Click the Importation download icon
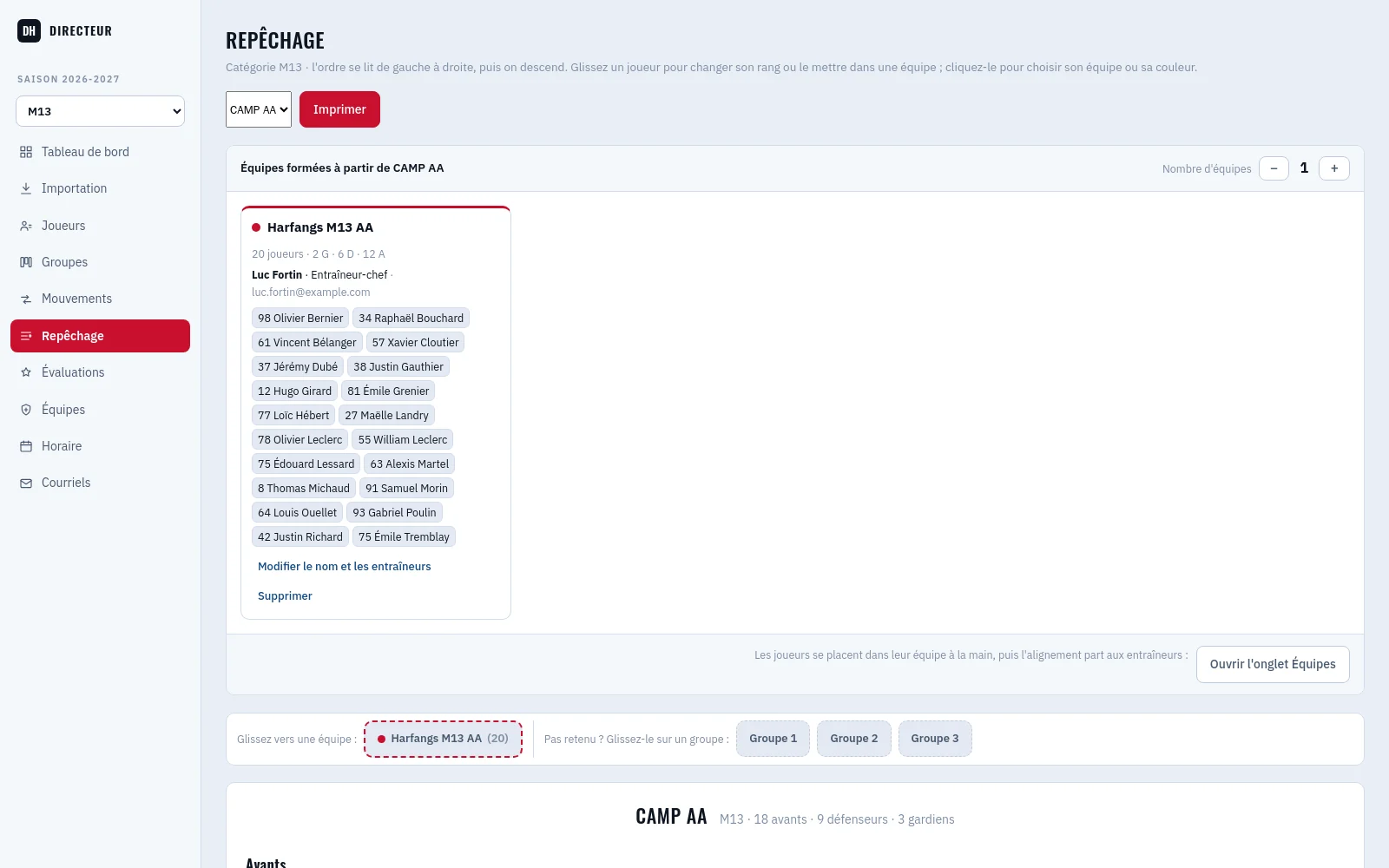Screen dimensions: 1389x868 pos(26,188)
